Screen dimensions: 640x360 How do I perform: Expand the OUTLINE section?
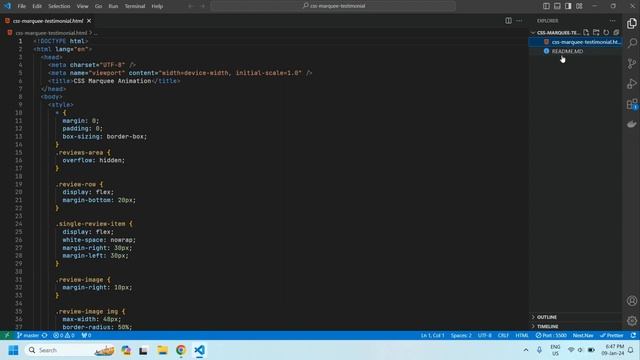[x=576, y=317]
